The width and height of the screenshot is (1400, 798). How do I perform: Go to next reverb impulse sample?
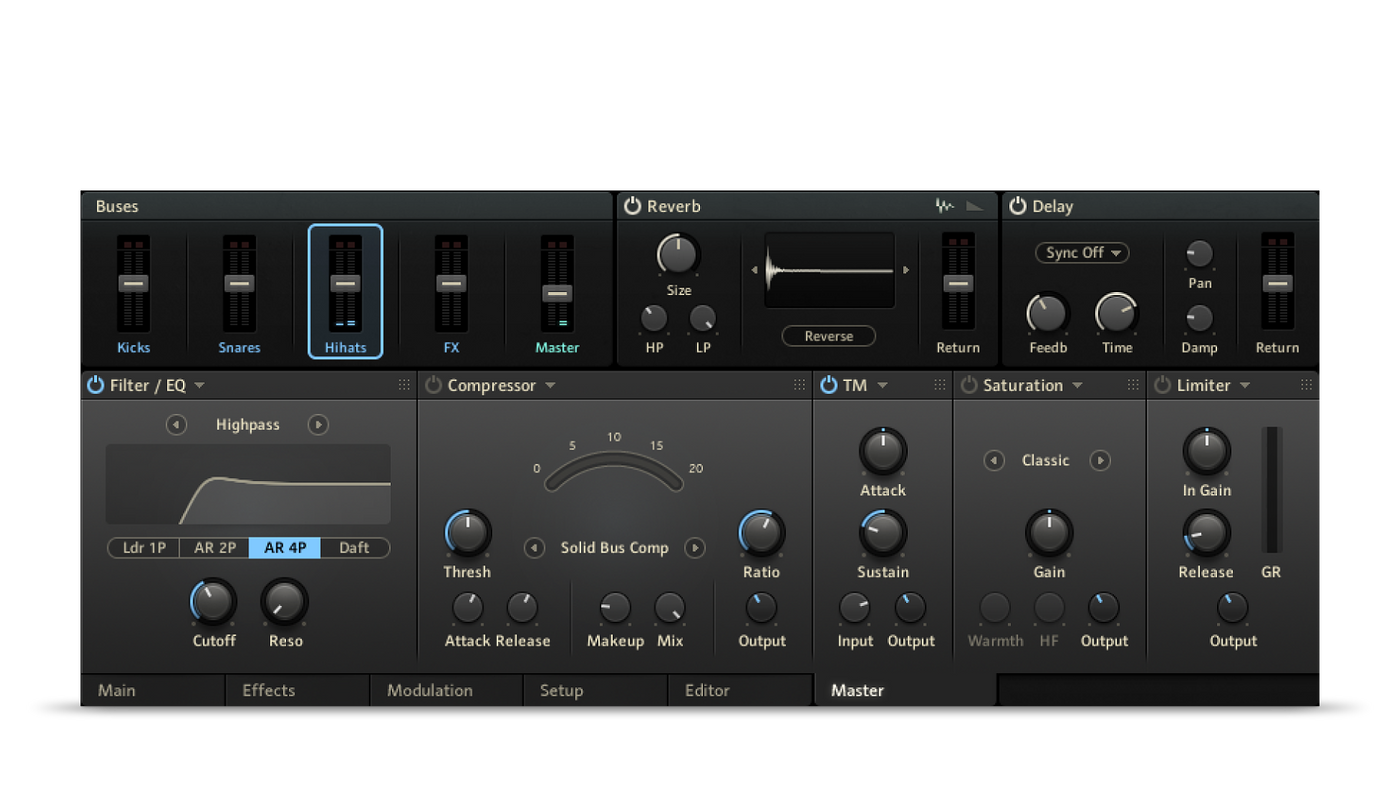click(x=906, y=270)
